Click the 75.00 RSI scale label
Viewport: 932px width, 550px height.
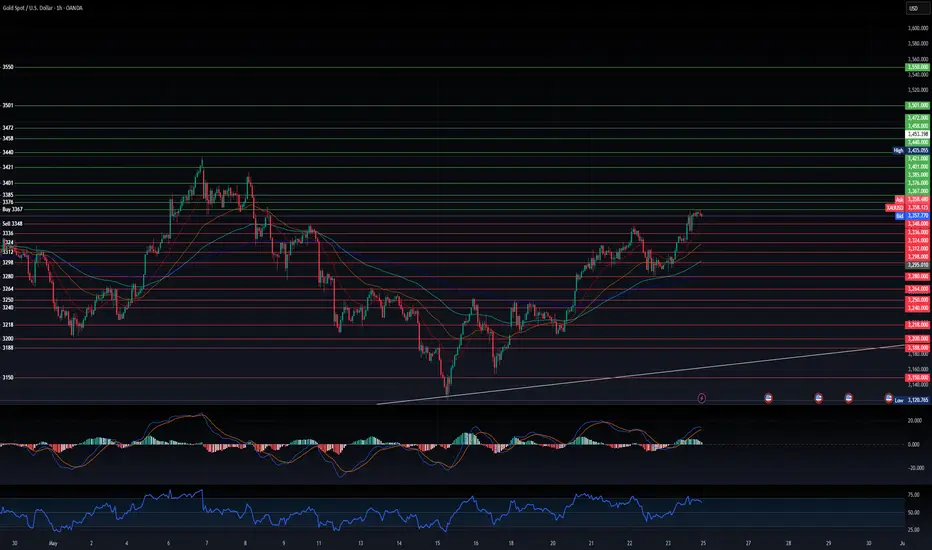[914, 495]
